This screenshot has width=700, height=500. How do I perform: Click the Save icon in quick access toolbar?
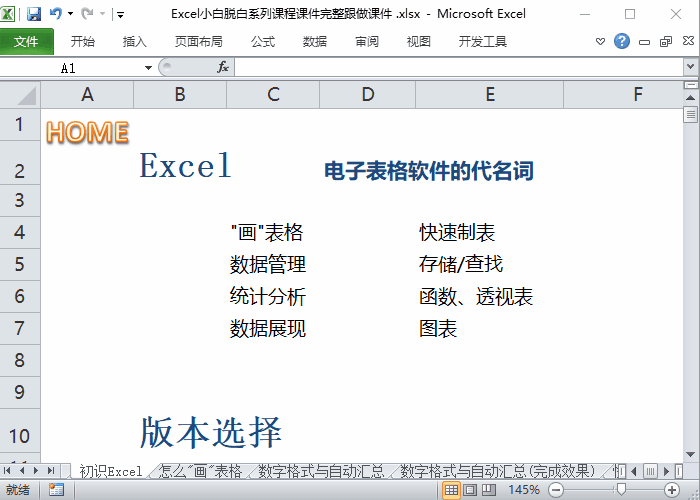(x=34, y=14)
